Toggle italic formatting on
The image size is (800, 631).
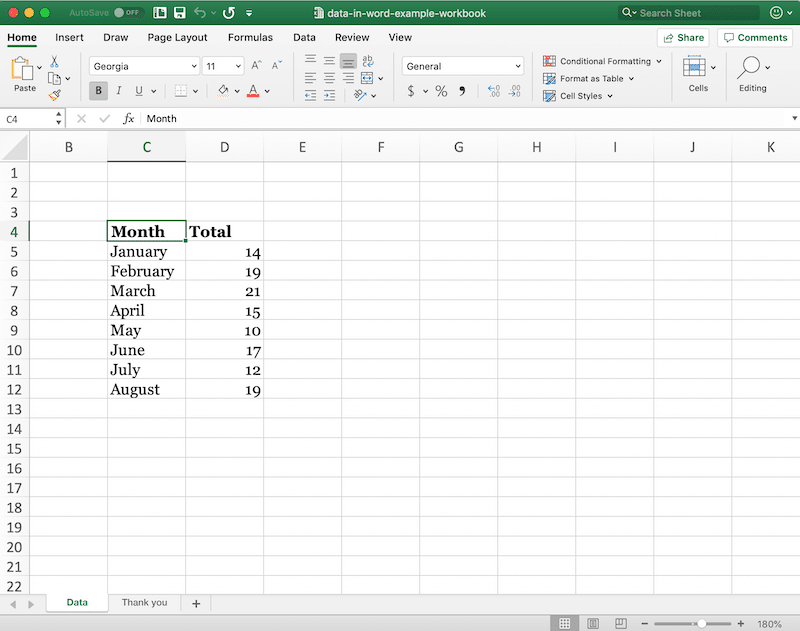(119, 90)
